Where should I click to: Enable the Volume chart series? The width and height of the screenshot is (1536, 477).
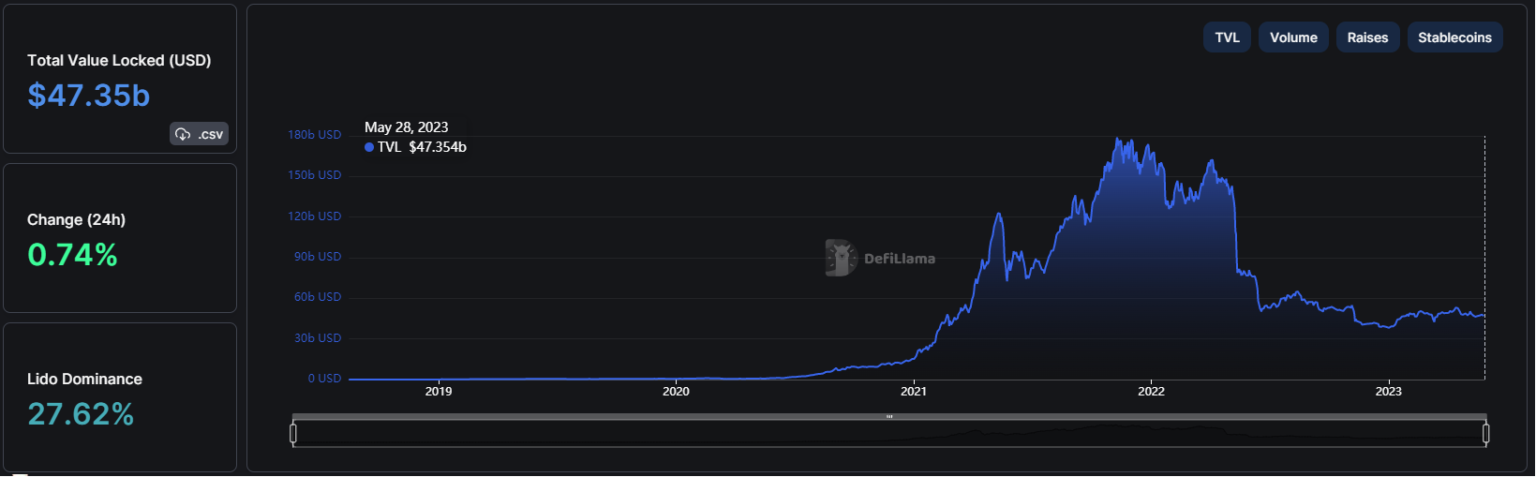(1293, 37)
